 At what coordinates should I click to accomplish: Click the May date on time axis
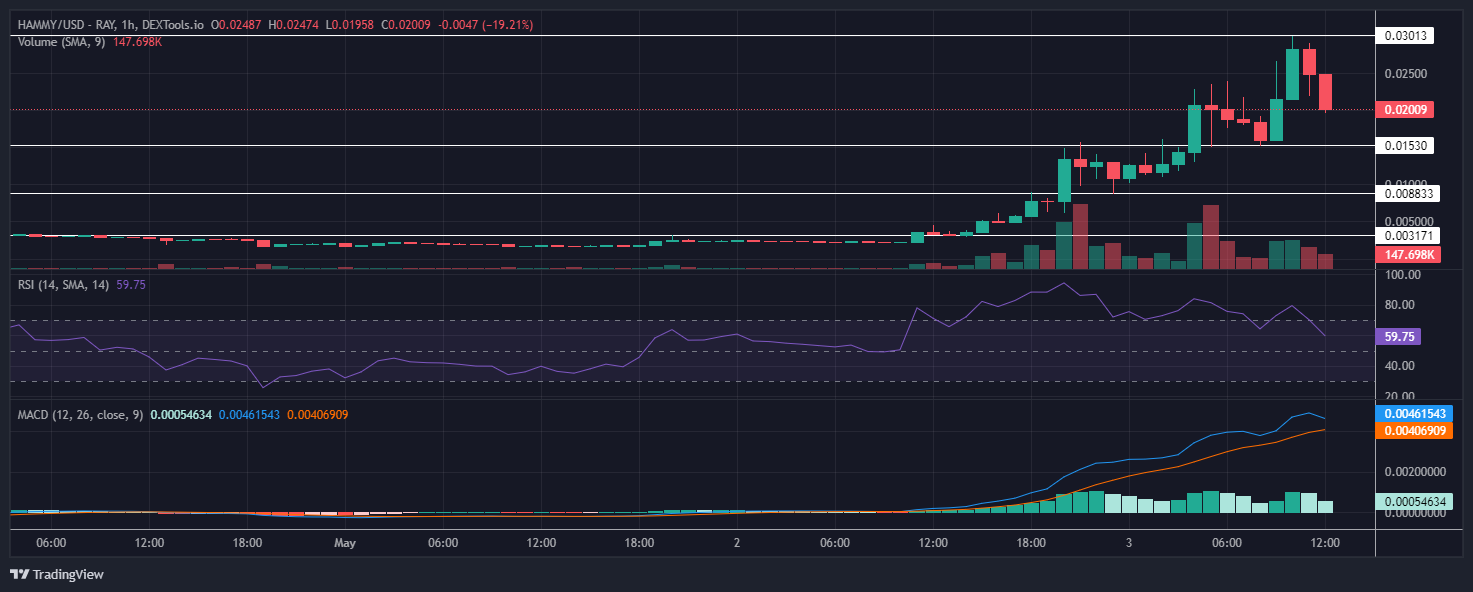(345, 543)
